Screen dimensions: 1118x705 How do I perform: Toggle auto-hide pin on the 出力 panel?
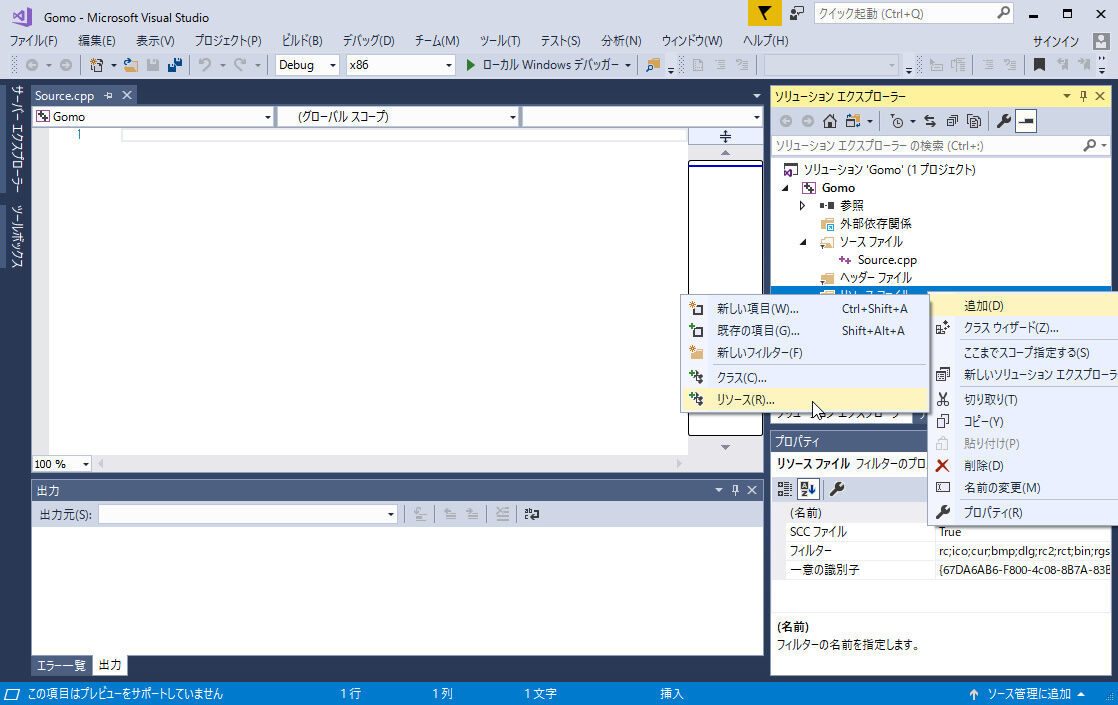coord(735,490)
